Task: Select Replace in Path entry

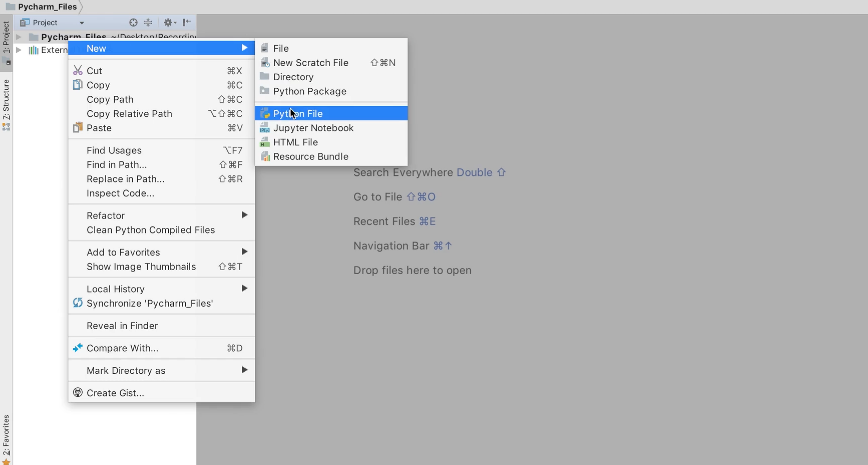Action: 161,179
